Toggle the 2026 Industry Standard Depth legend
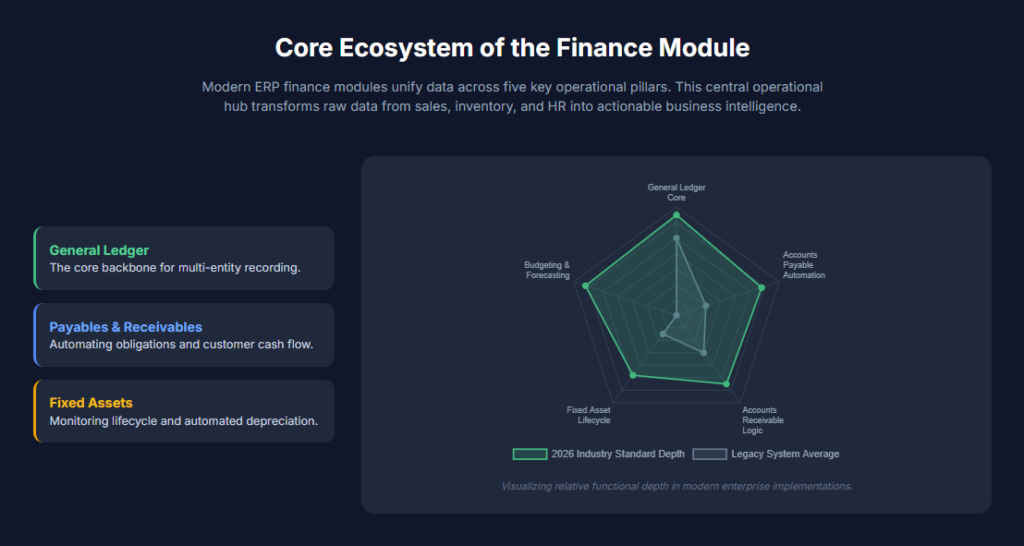The height and width of the screenshot is (546, 1024). (x=598, y=454)
